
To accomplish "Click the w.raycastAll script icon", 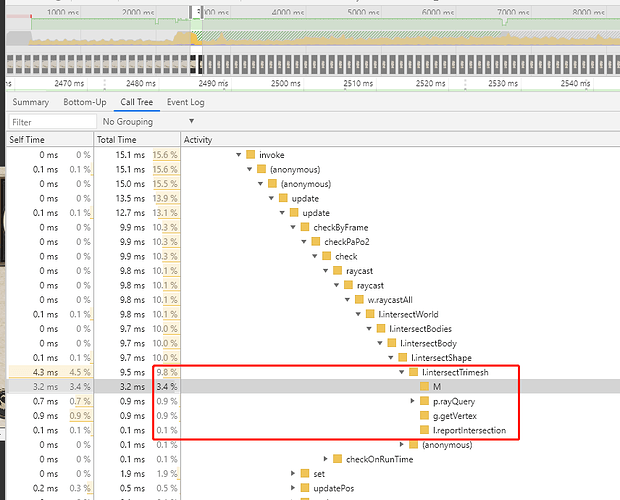I will tap(359, 300).
